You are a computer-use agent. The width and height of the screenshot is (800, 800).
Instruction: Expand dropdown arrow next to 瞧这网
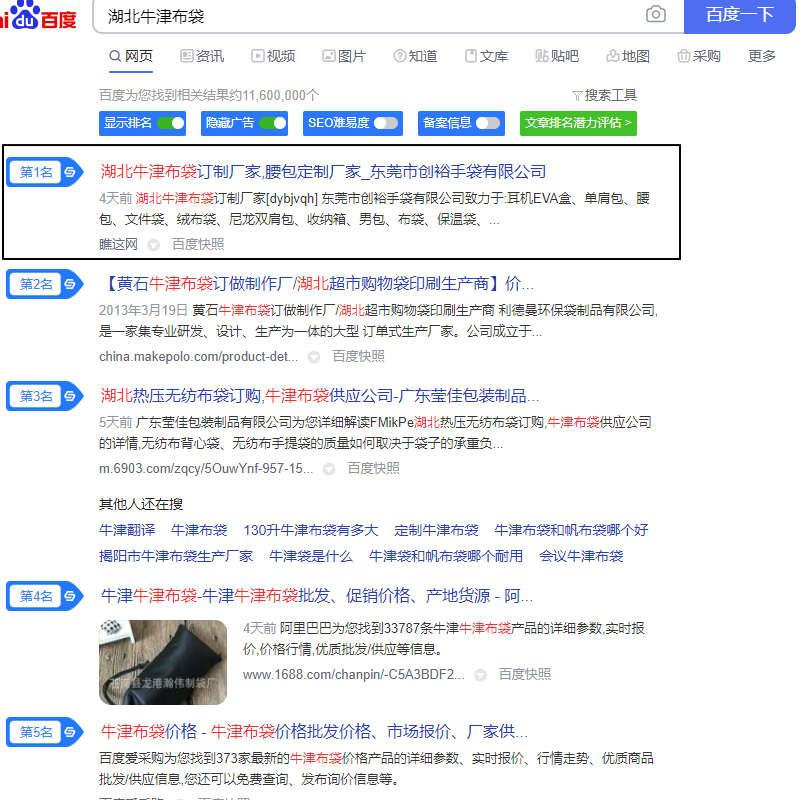(x=154, y=245)
